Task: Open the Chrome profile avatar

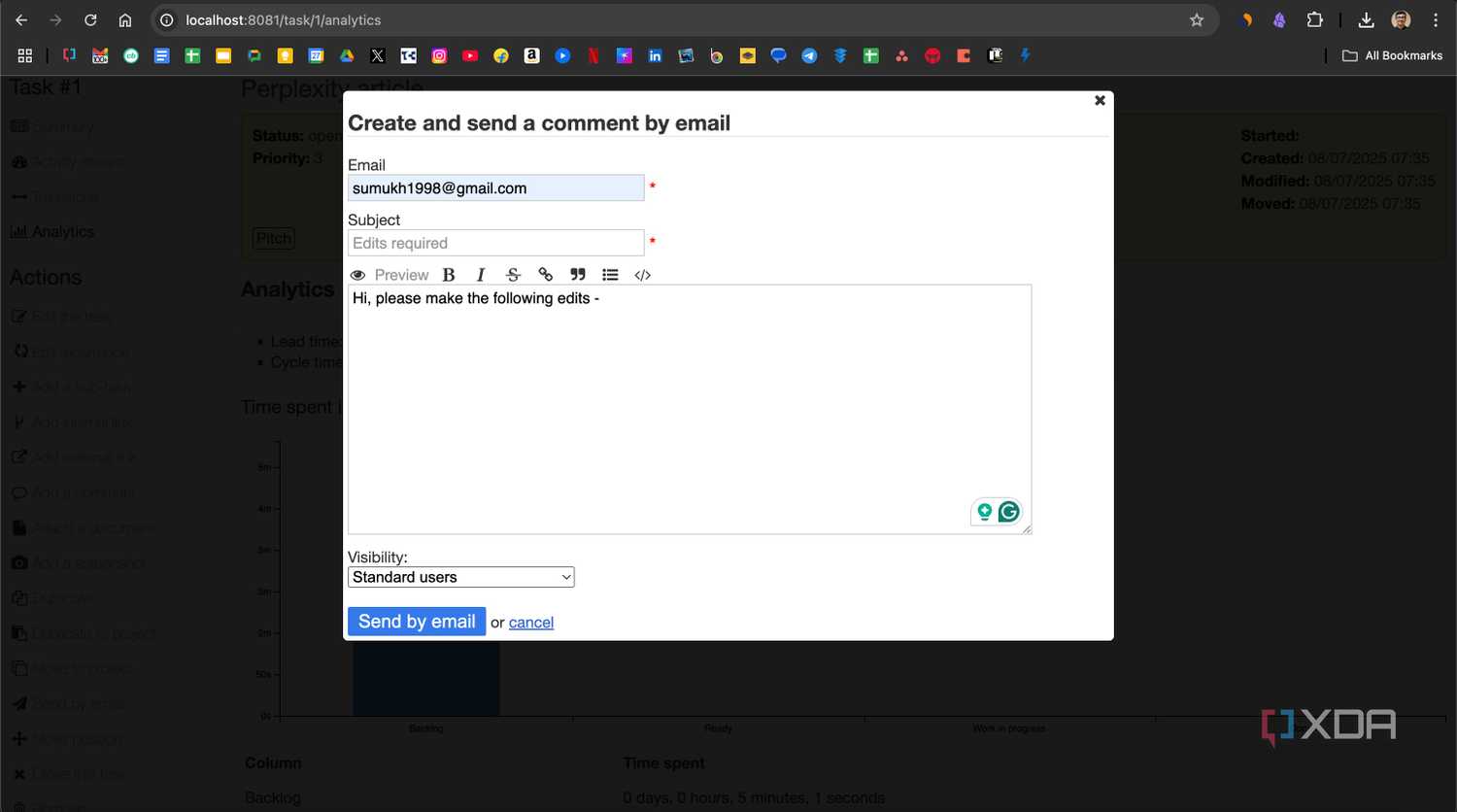Action: (x=1401, y=19)
